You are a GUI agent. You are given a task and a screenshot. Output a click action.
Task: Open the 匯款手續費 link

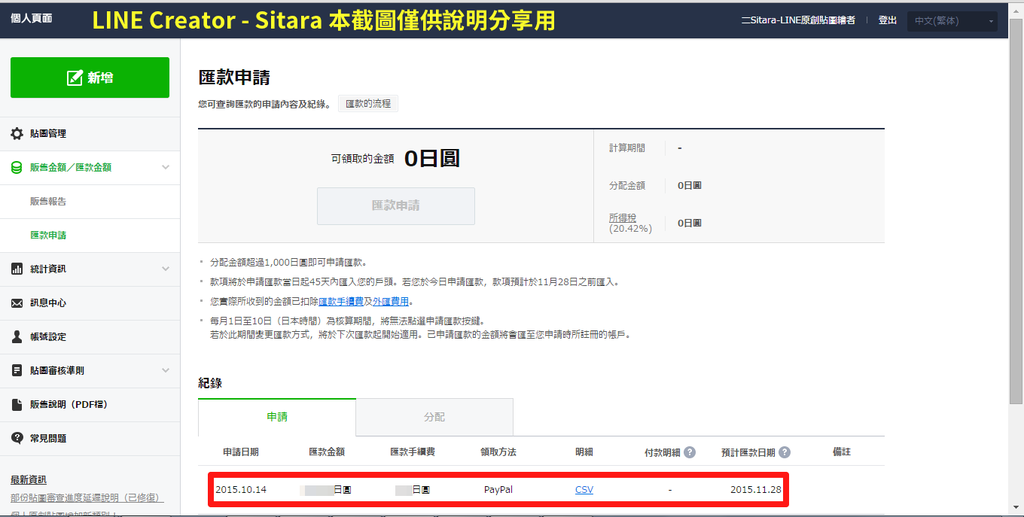[x=341, y=302]
